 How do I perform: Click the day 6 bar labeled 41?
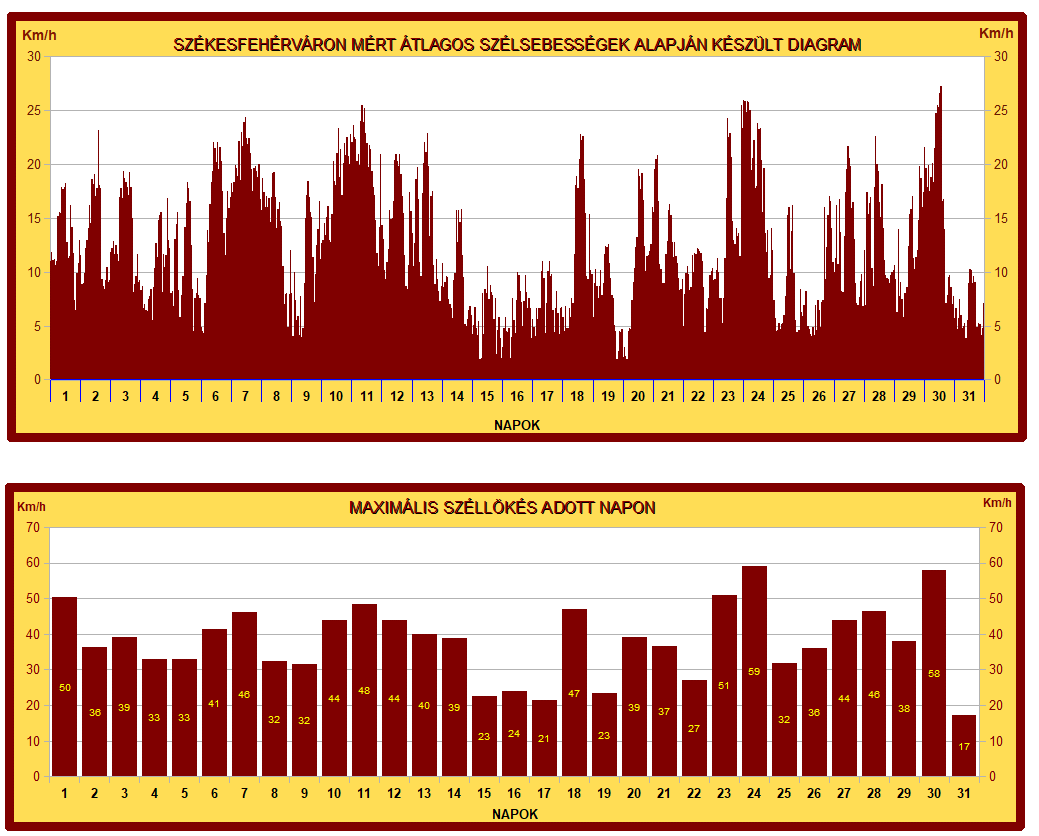pos(214,703)
